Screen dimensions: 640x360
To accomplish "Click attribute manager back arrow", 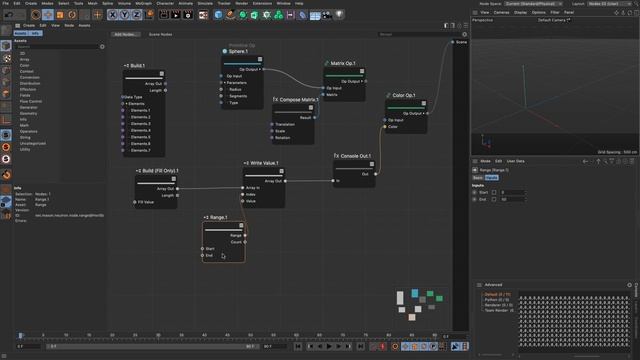I will tap(585, 162).
